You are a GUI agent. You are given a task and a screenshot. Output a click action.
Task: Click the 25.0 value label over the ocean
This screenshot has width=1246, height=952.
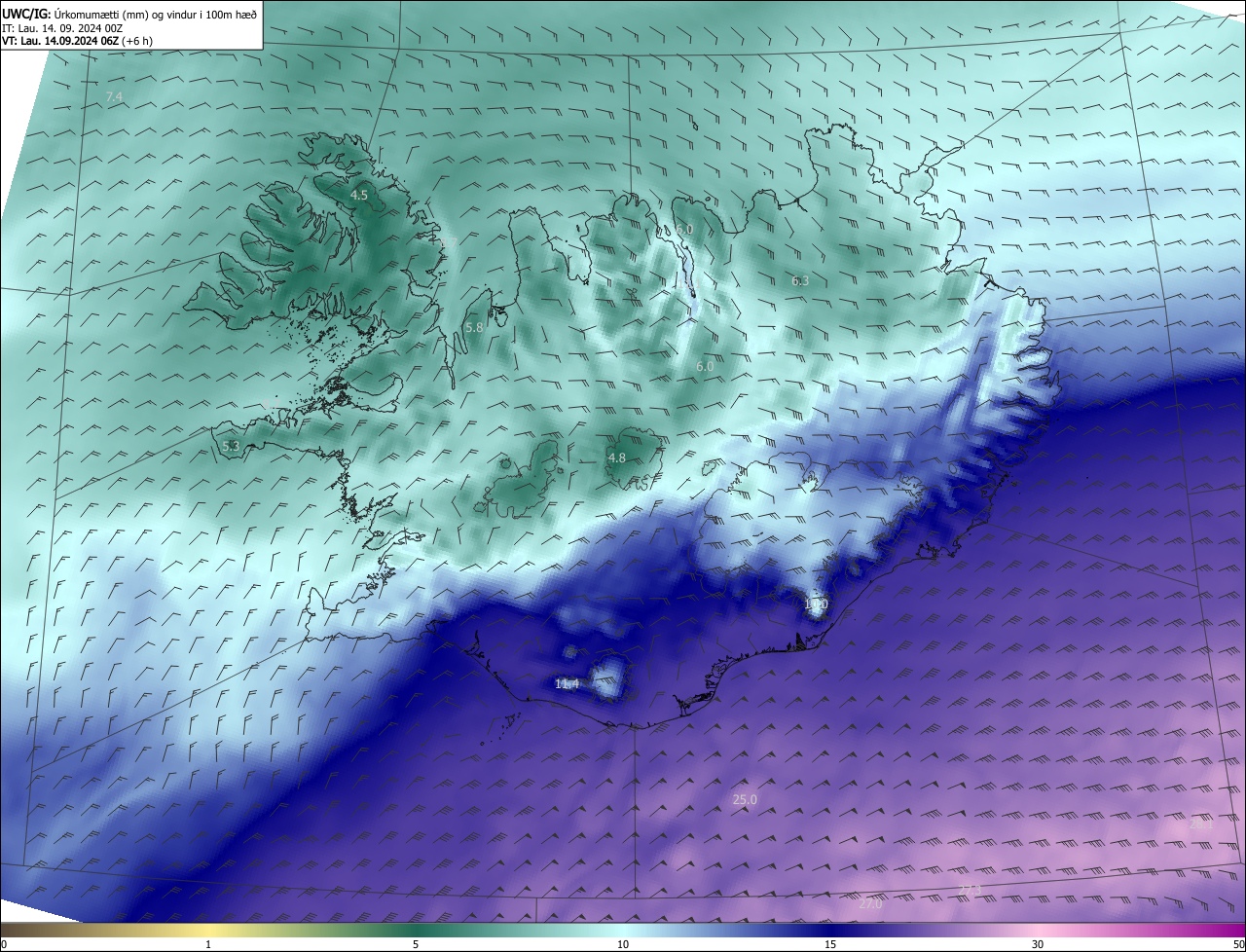tap(745, 800)
